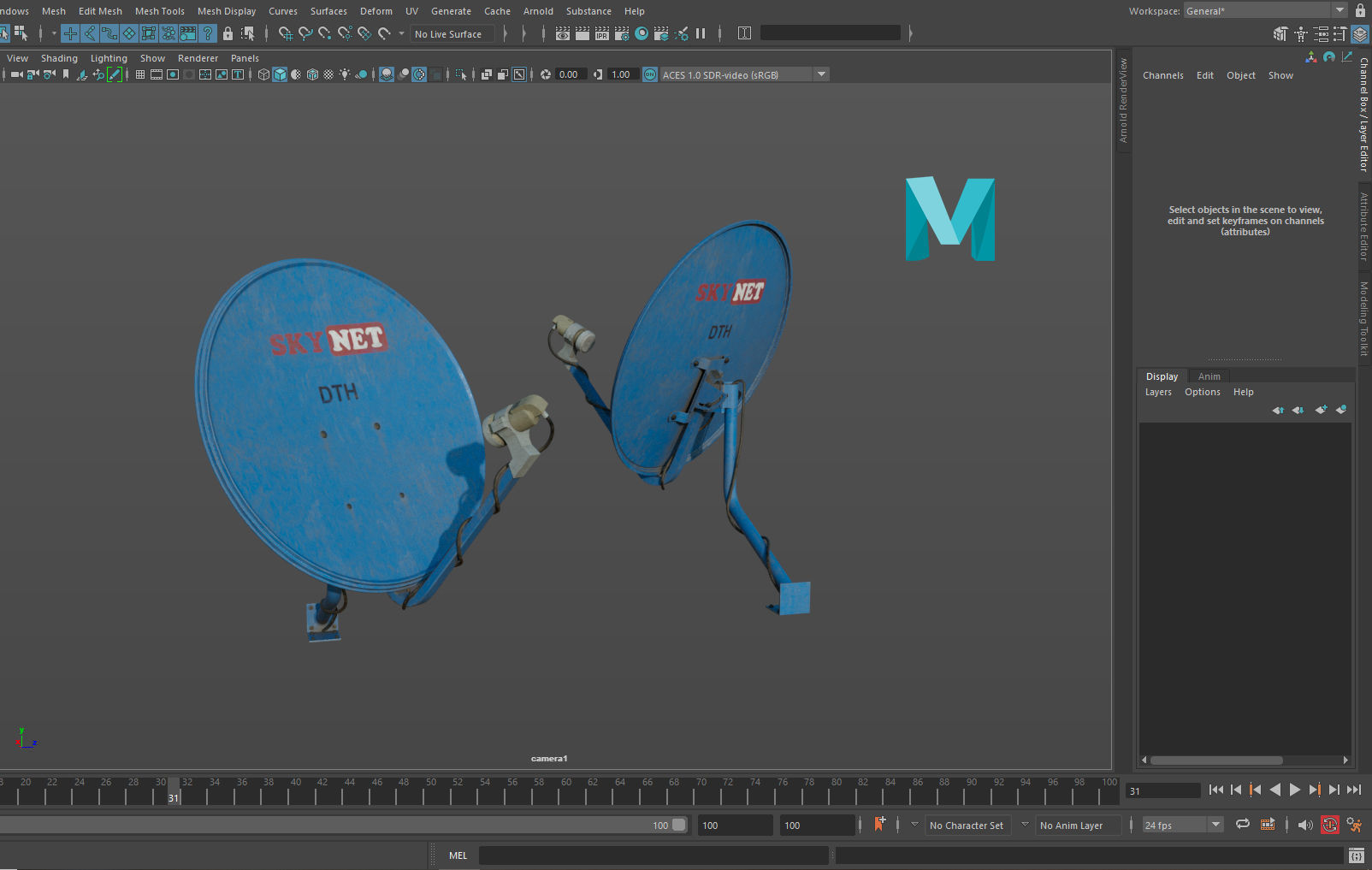This screenshot has width=1372, height=870.
Task: Open Options menu in layer editor
Action: point(1202,392)
